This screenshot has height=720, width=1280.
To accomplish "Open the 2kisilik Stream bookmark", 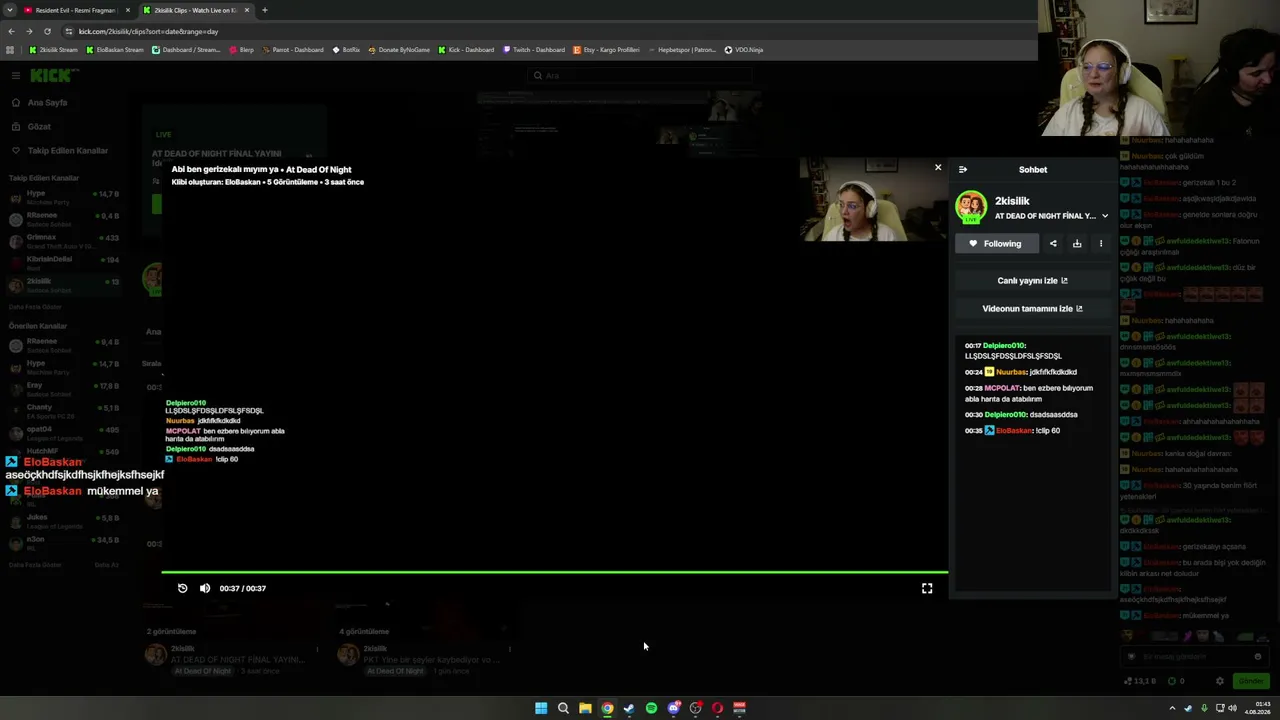I will [53, 50].
